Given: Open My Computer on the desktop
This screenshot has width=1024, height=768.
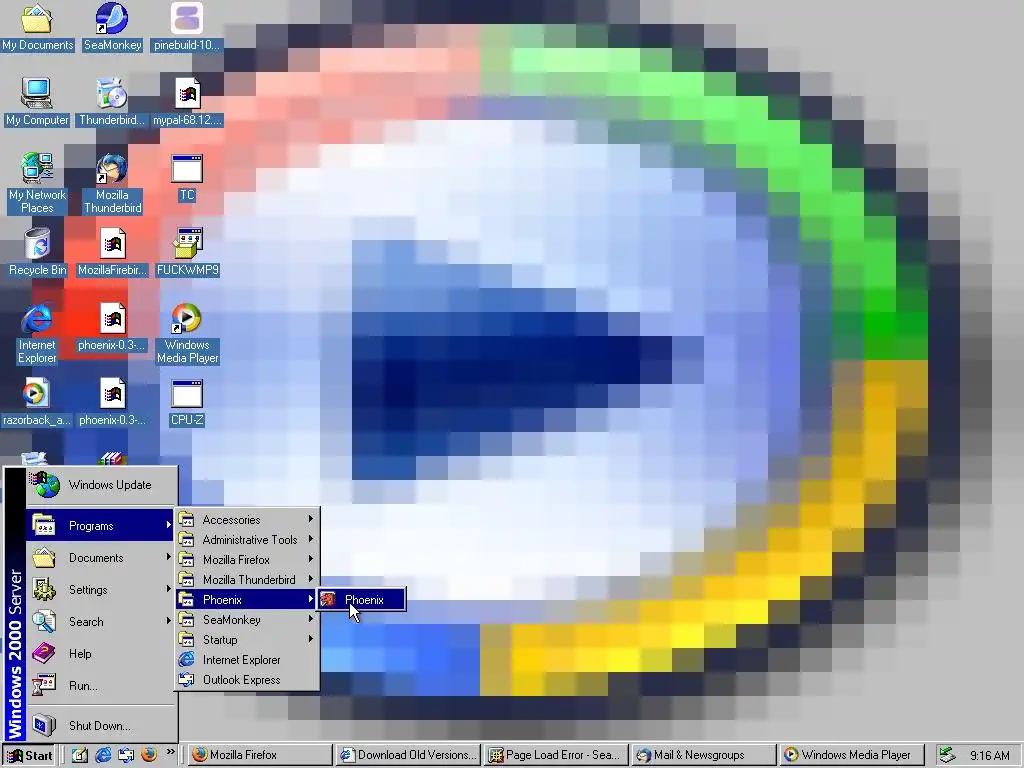Looking at the screenshot, I should click(x=37, y=101).
